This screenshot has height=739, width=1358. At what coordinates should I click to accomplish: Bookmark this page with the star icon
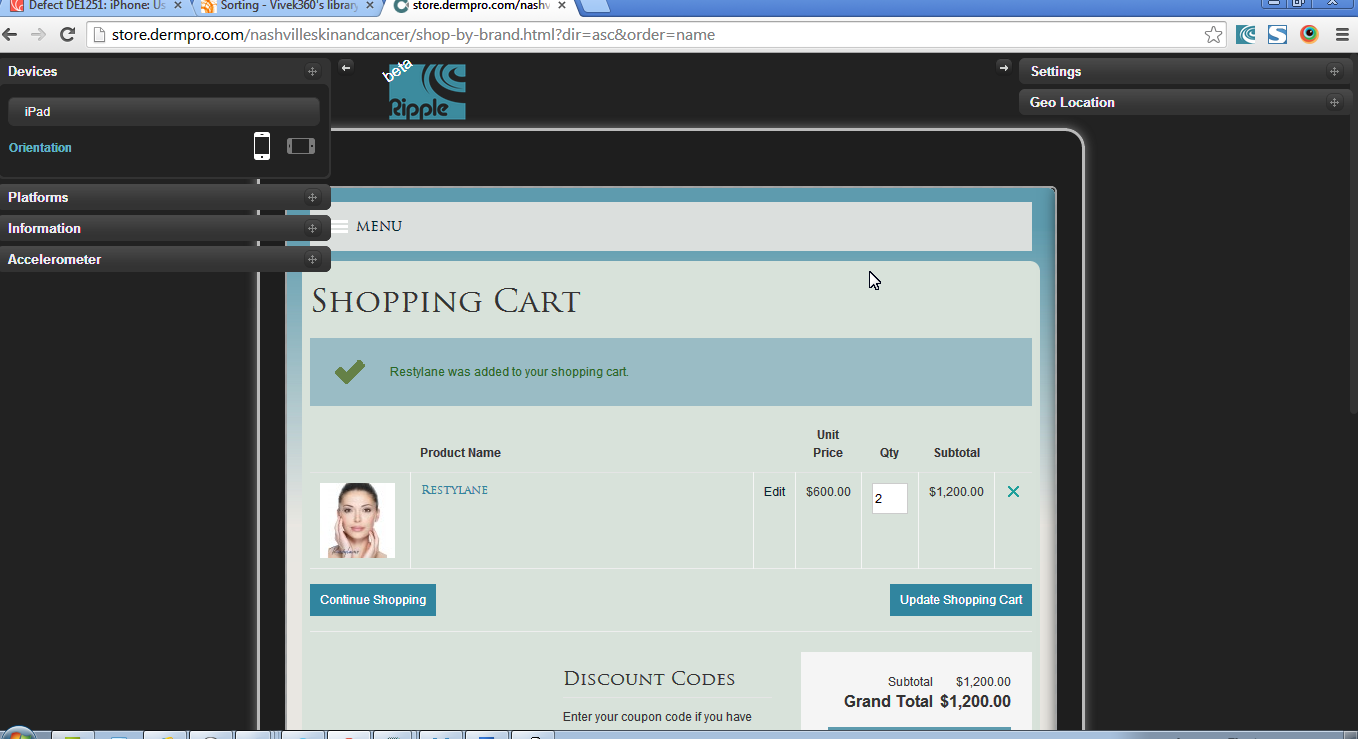pos(1213,35)
